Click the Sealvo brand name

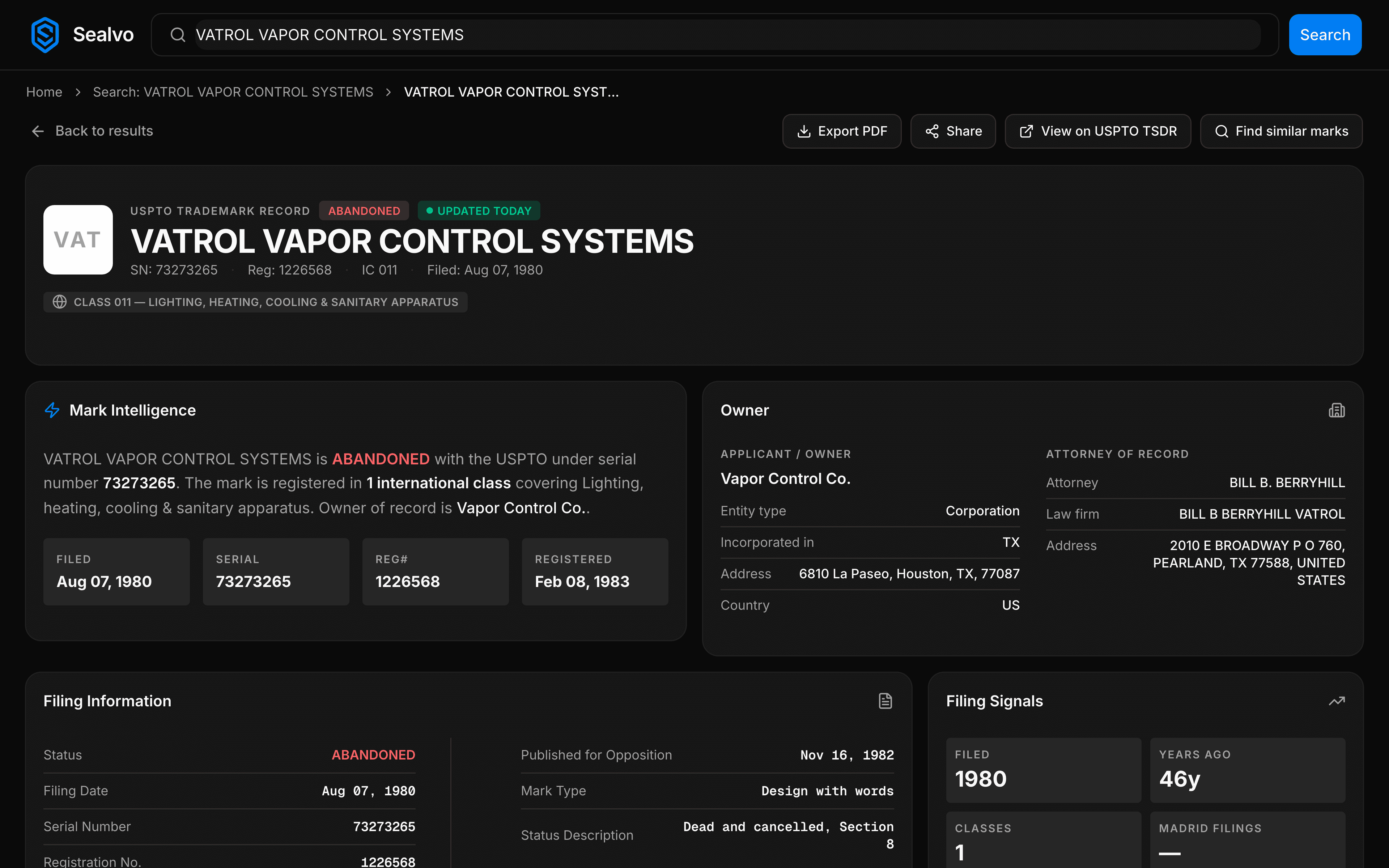pos(103,35)
